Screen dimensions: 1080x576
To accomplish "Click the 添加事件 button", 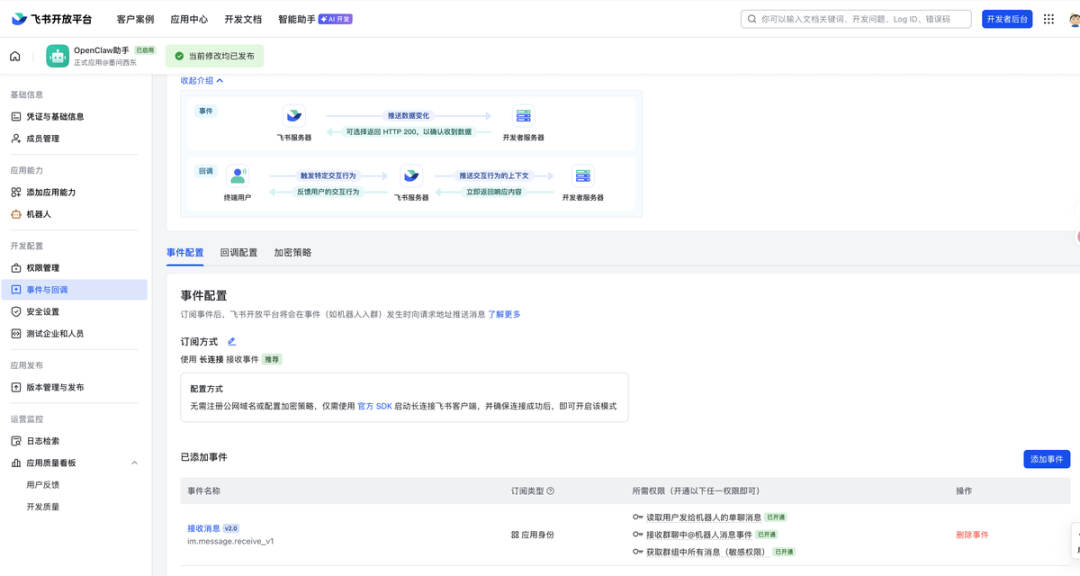I will click(x=1044, y=458).
